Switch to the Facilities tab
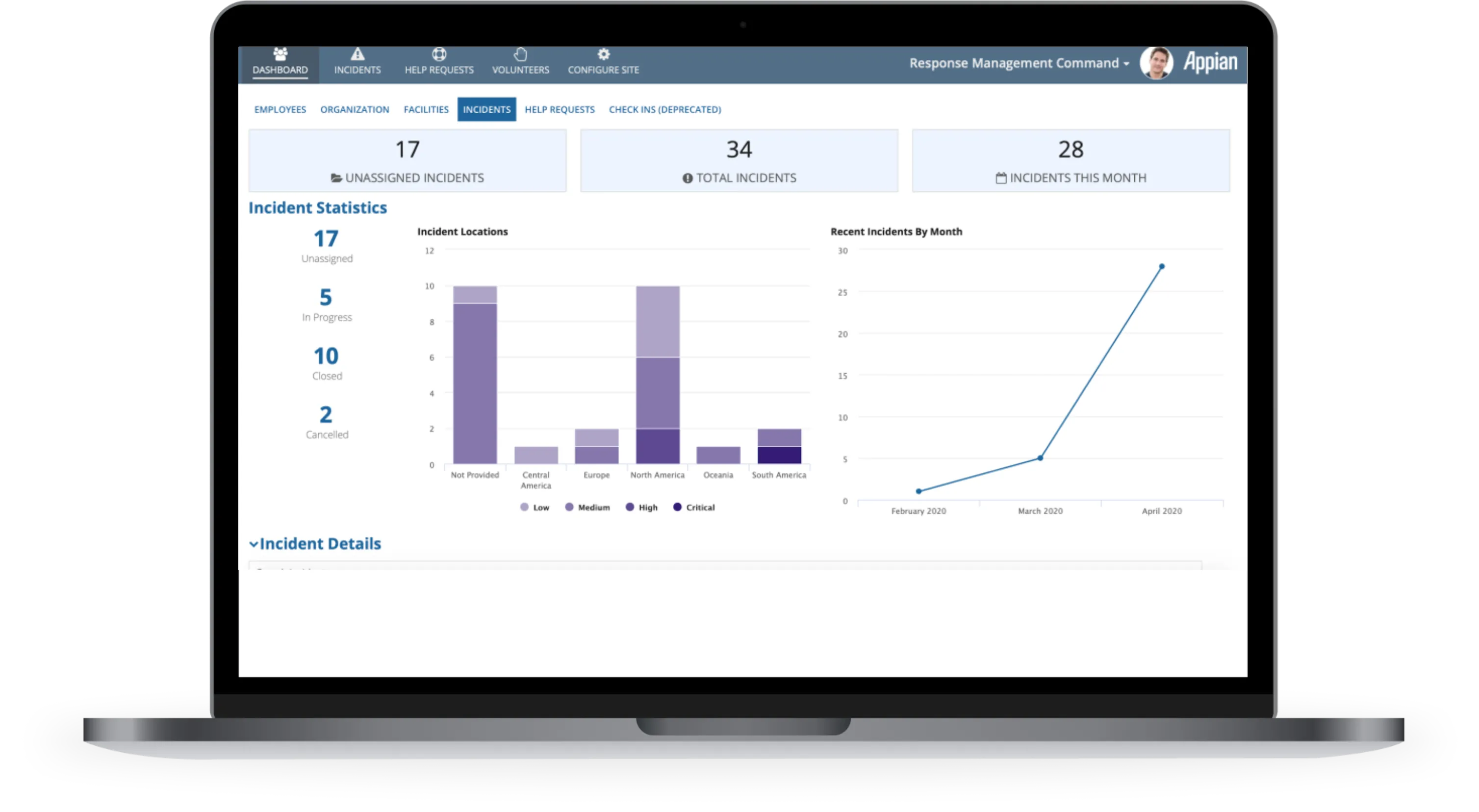 tap(426, 109)
